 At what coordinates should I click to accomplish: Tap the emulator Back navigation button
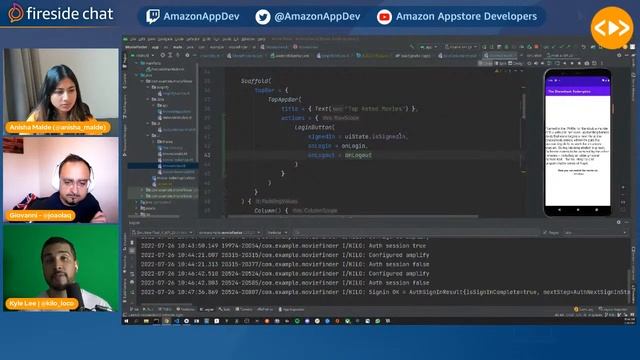pos(559,210)
